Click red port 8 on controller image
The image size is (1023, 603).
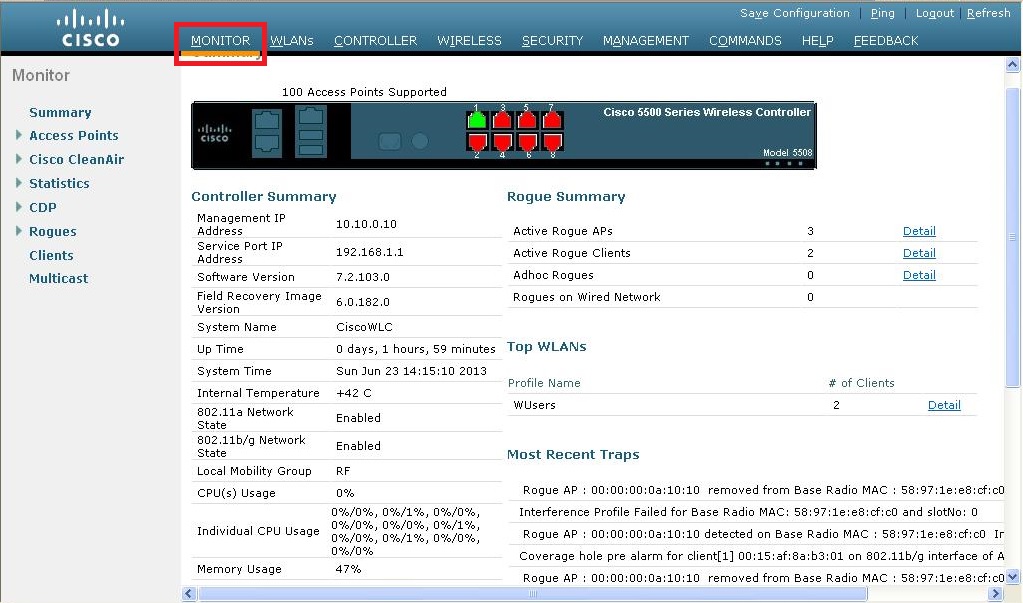tap(552, 142)
